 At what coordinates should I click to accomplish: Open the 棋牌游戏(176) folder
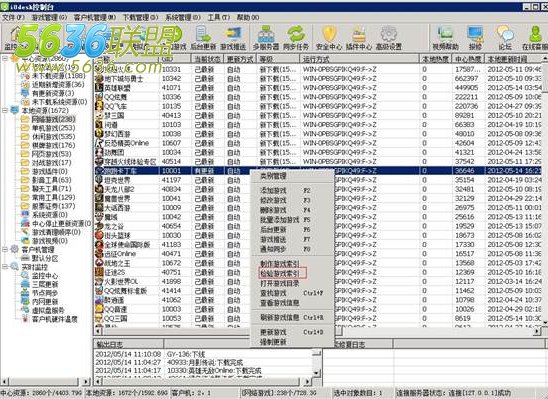point(53,145)
